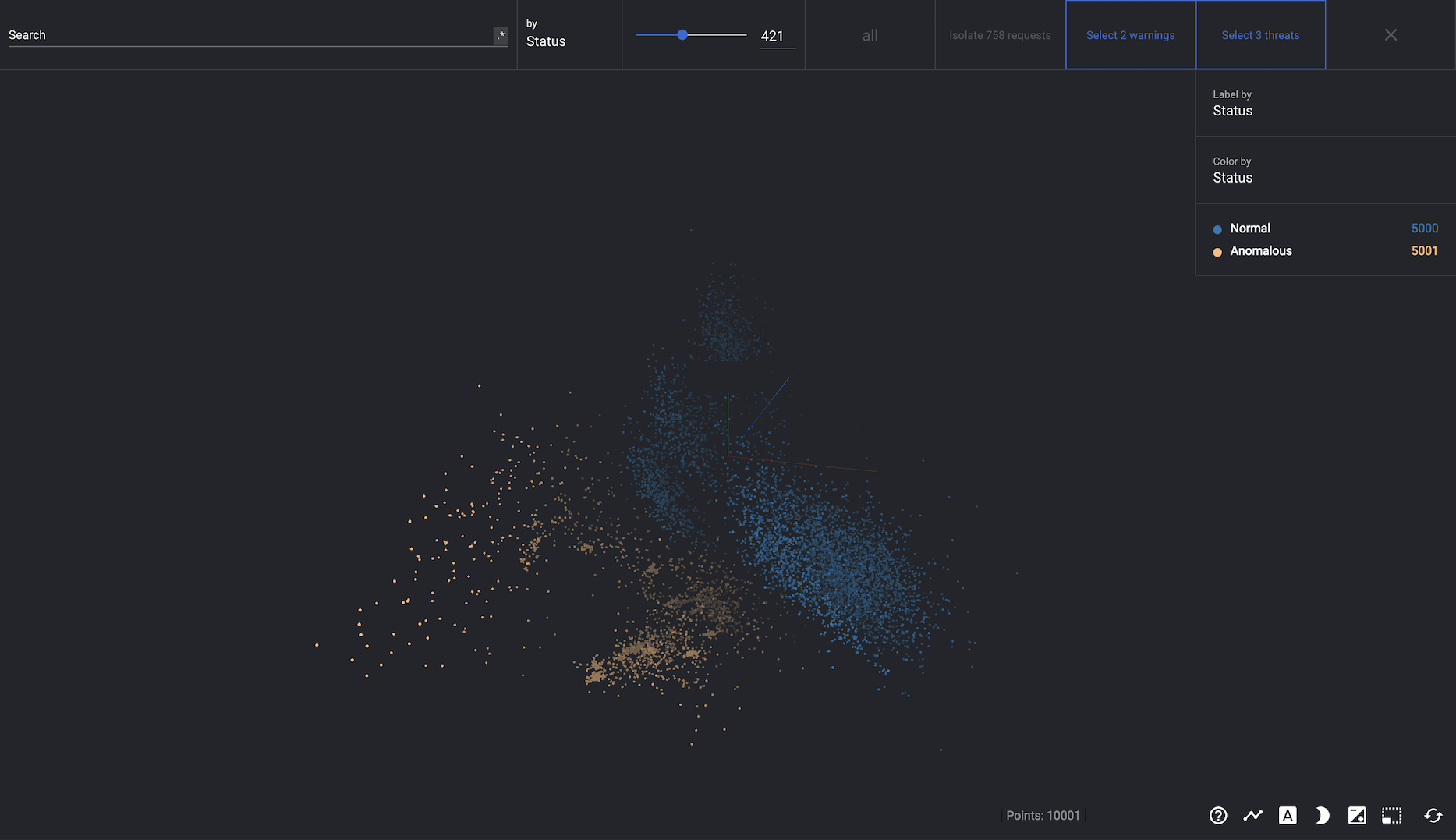Click the 'all' tab
Image resolution: width=1456 pixels, height=840 pixels.
[870, 35]
